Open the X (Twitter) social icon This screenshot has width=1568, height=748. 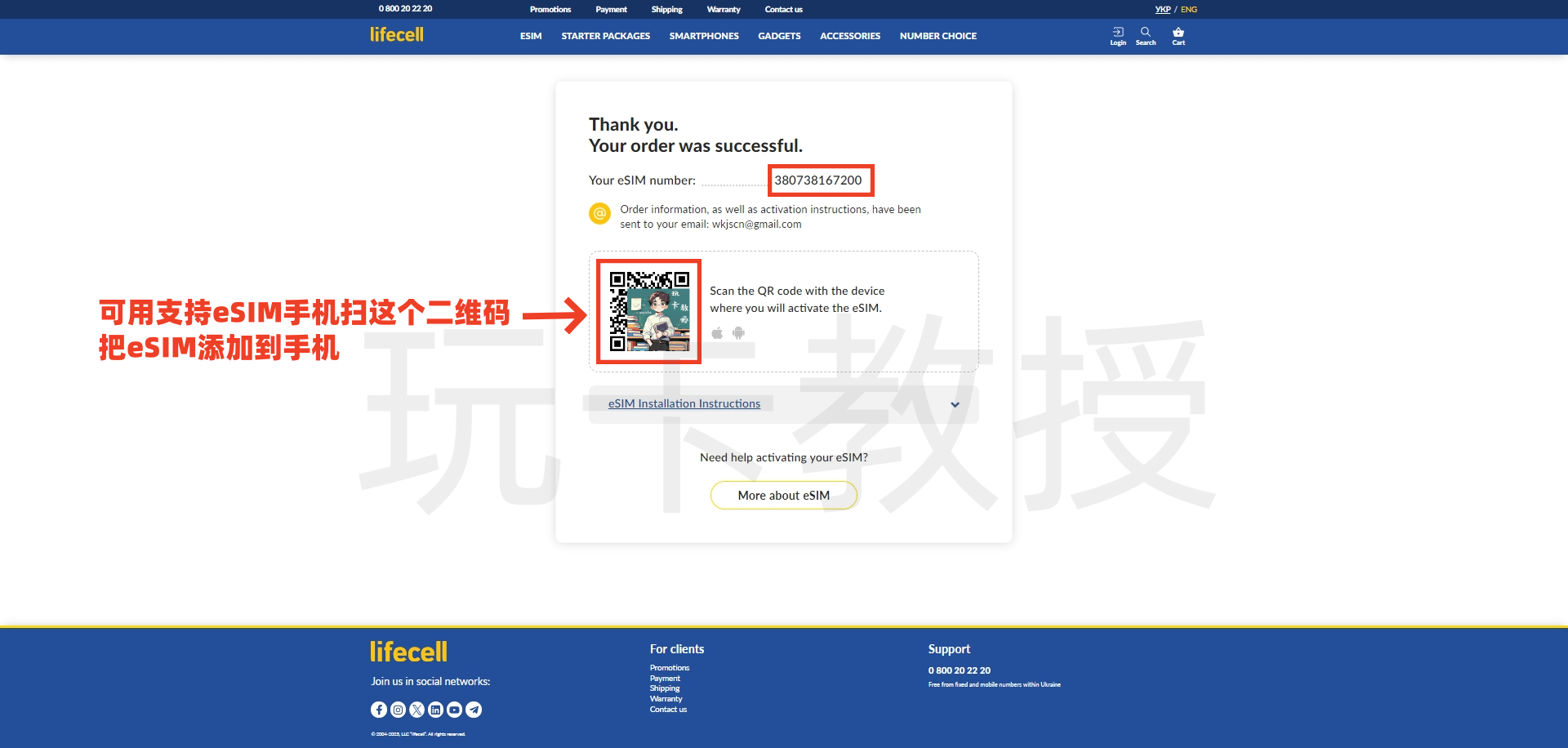[416, 710]
